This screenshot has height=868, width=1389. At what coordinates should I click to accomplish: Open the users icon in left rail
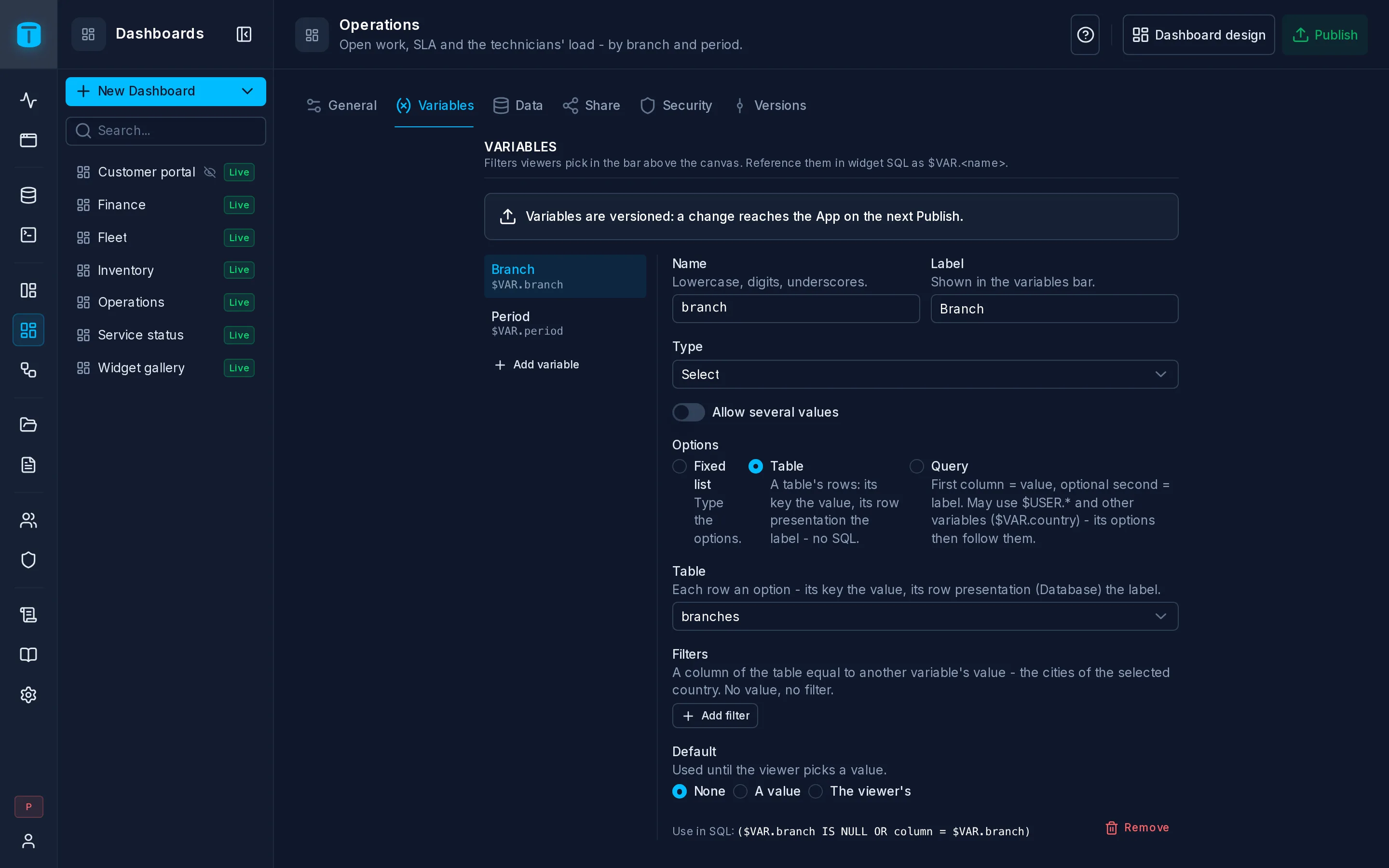(28, 520)
